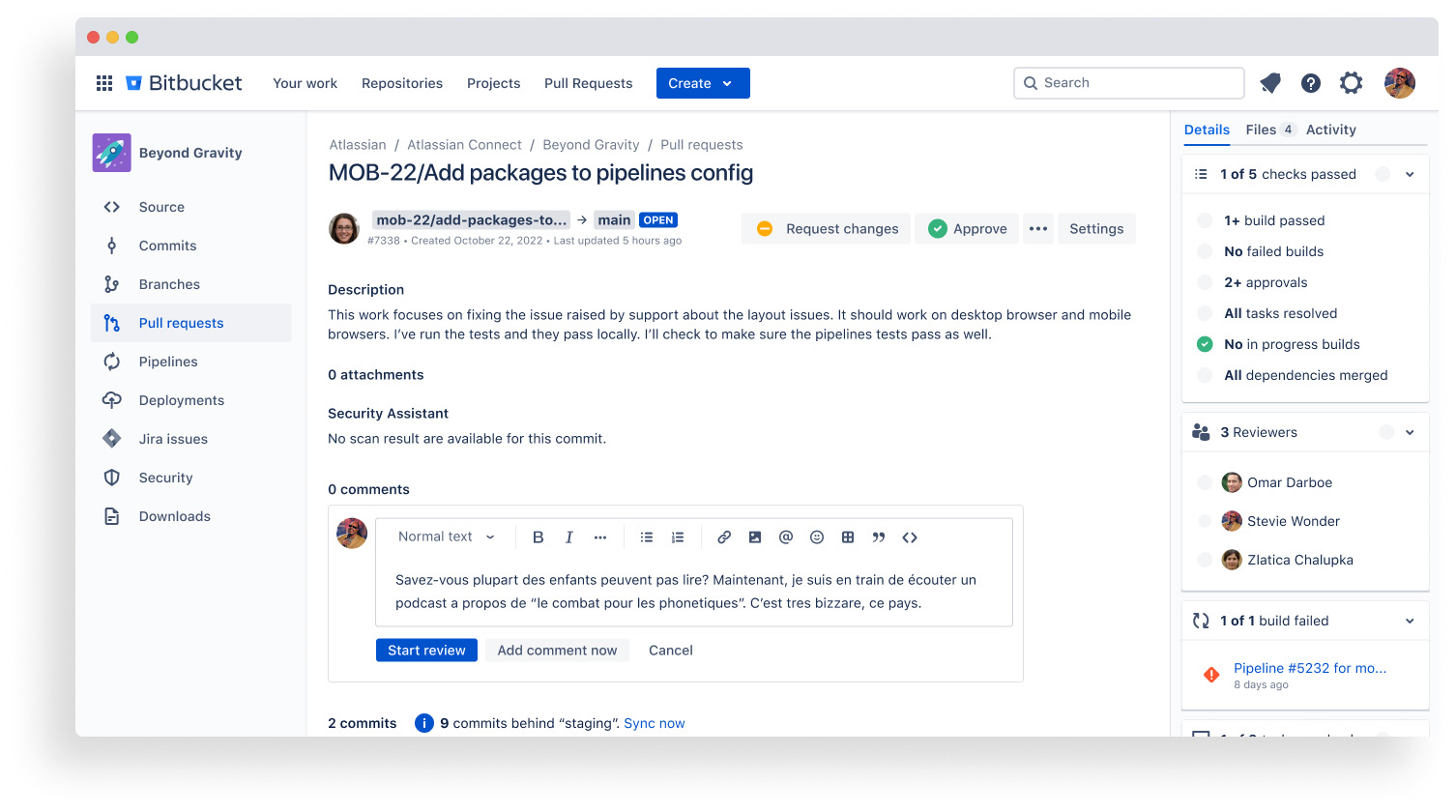Viewport: 1456px width, 812px height.
Task: Click inside the comment text area
Action: [x=694, y=592]
